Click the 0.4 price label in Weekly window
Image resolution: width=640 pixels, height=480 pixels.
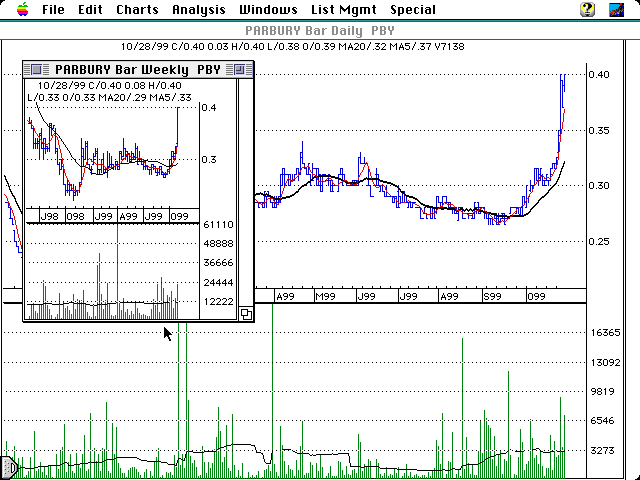coord(209,107)
